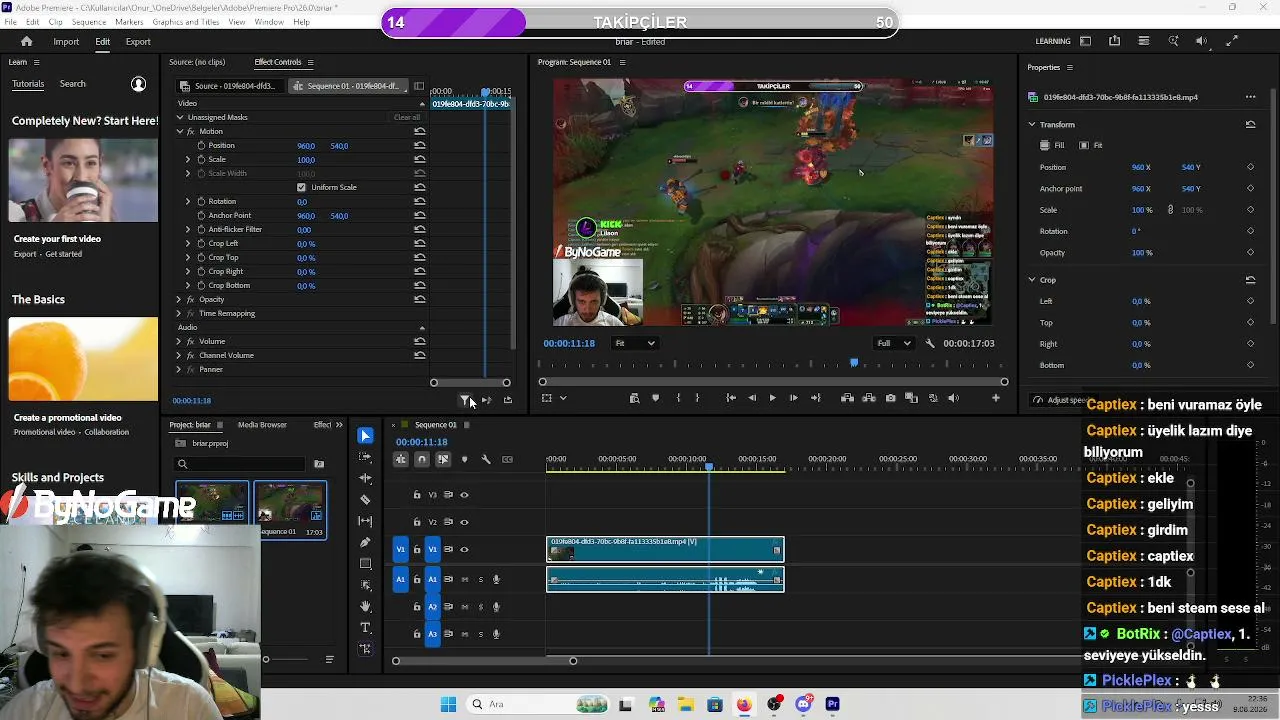Screen dimensions: 1280x720
Task: Collapse the Crop section in Properties
Action: click(x=1032, y=279)
